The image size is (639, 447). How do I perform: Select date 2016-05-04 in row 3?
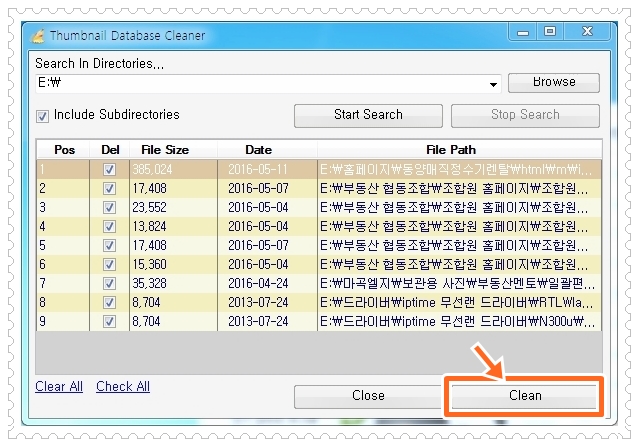point(267,207)
